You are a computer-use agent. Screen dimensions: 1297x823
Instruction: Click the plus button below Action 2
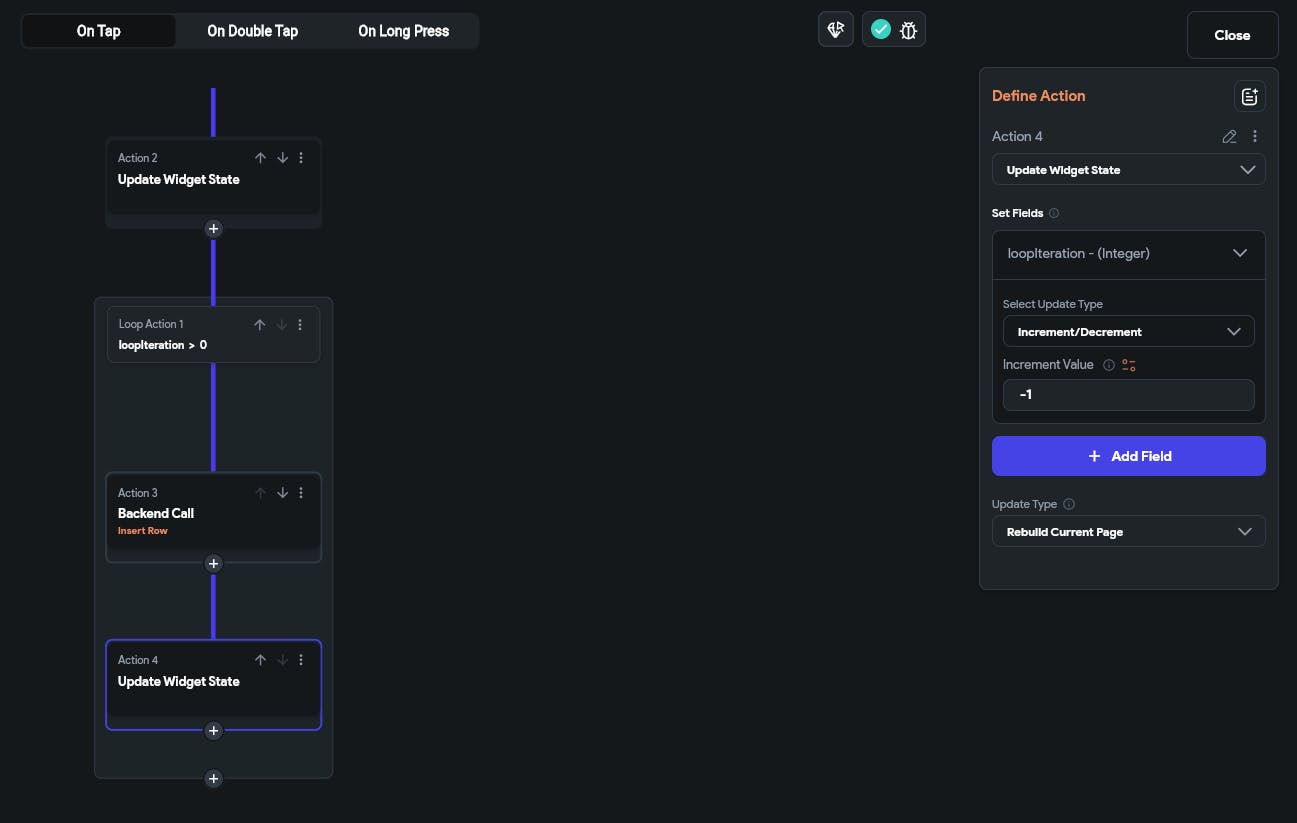click(213, 229)
